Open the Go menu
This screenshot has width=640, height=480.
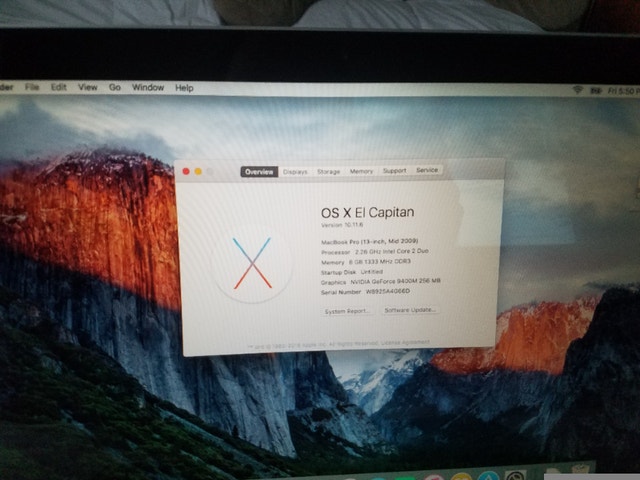115,87
